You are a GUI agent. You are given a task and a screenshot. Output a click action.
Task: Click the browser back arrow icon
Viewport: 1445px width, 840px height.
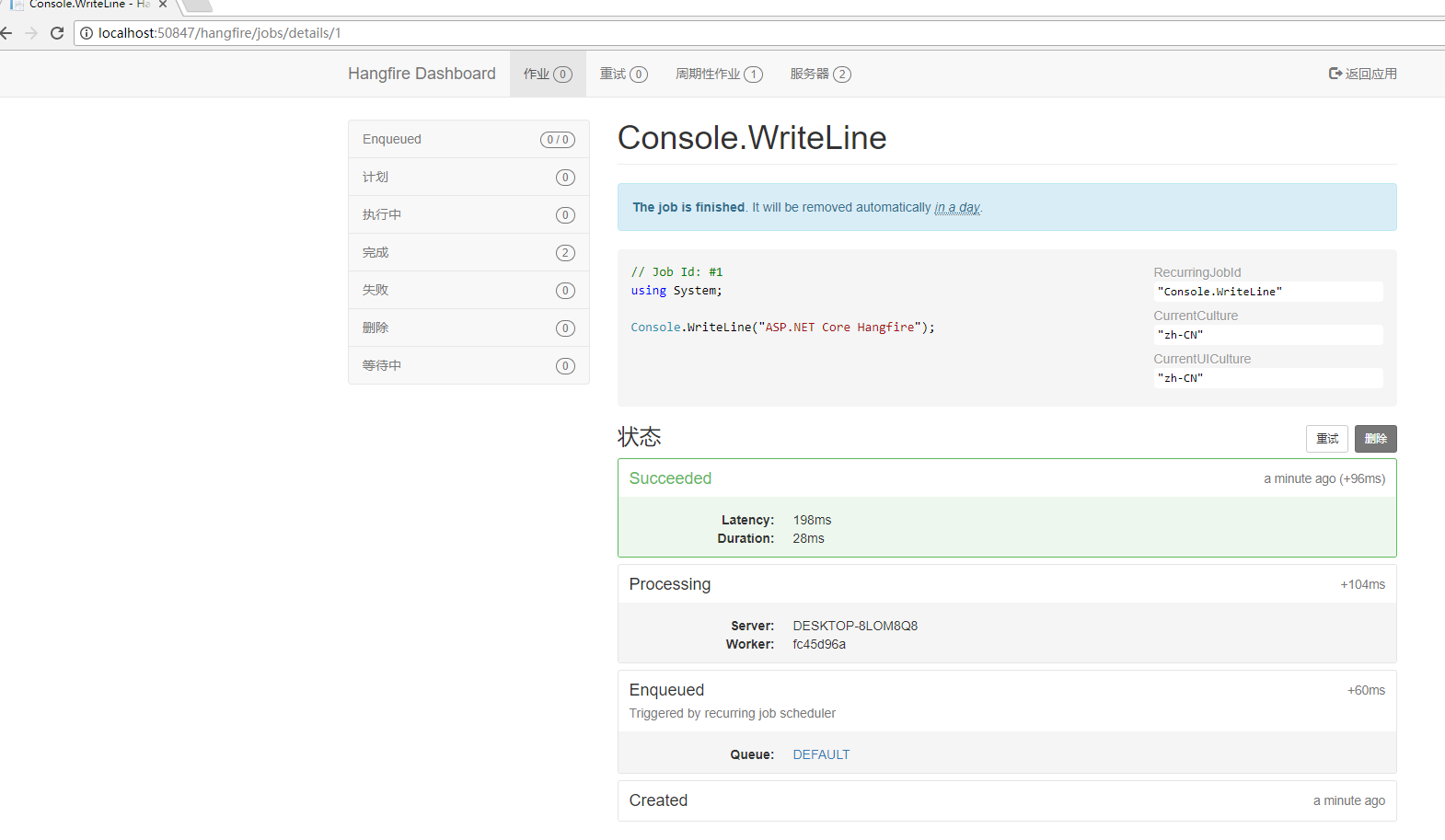(x=7, y=33)
